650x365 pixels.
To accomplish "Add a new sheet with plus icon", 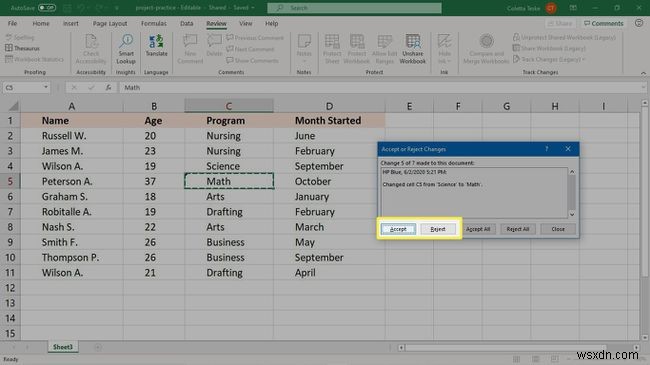I will [x=98, y=347].
